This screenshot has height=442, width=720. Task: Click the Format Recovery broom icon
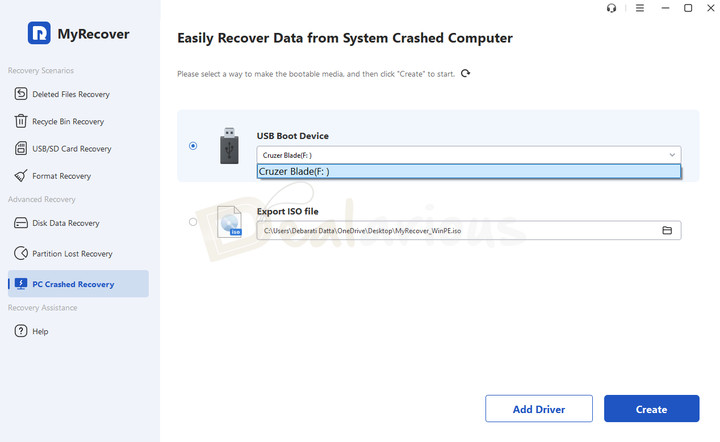[x=21, y=176]
